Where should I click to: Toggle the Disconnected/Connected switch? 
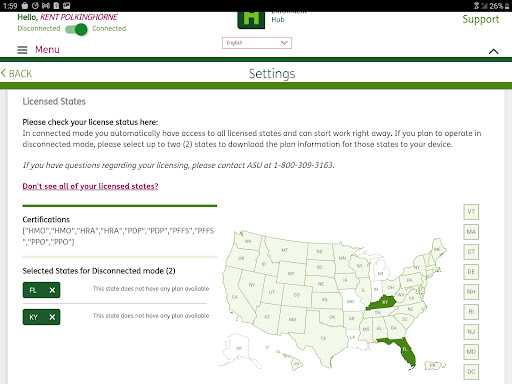click(x=76, y=29)
